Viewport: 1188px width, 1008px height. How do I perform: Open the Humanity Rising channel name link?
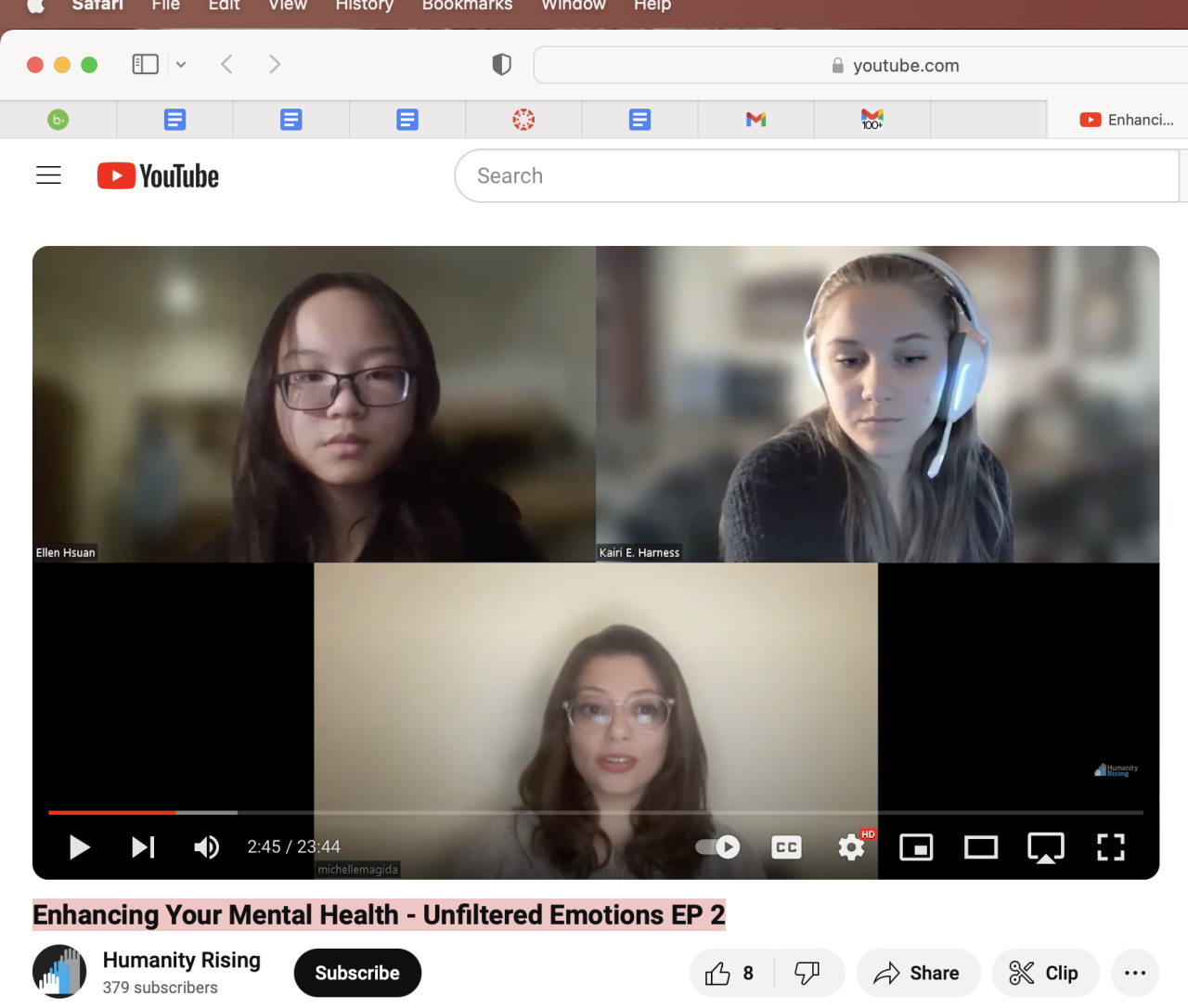tap(182, 960)
